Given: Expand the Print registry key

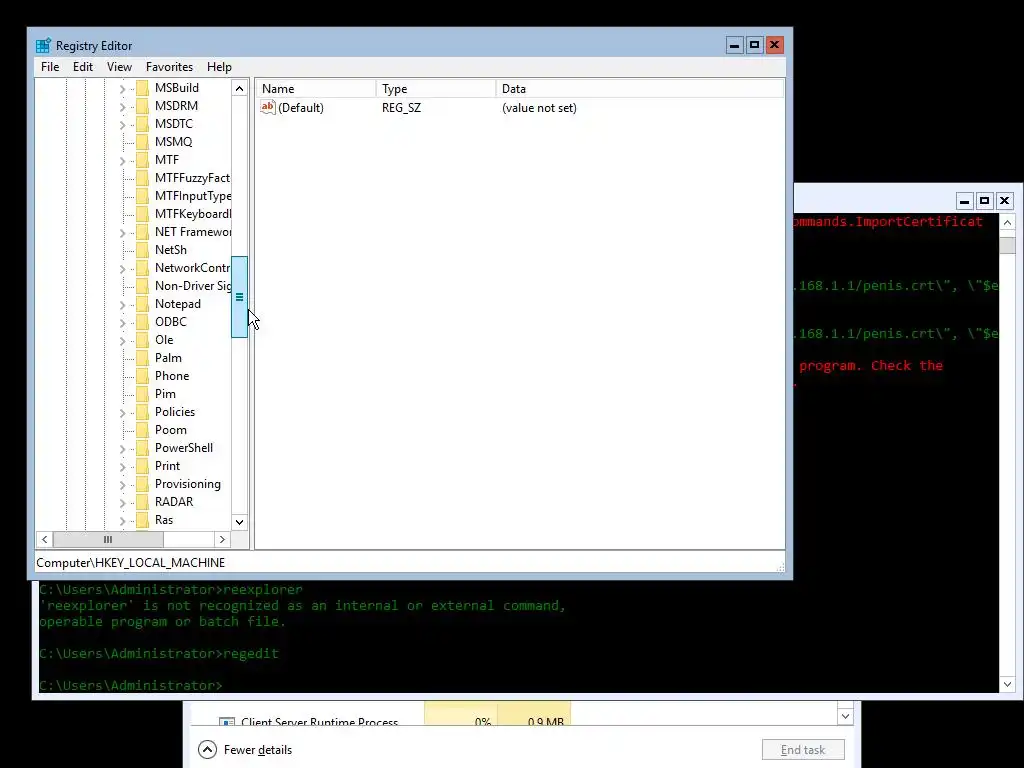Looking at the screenshot, I should click(122, 467).
